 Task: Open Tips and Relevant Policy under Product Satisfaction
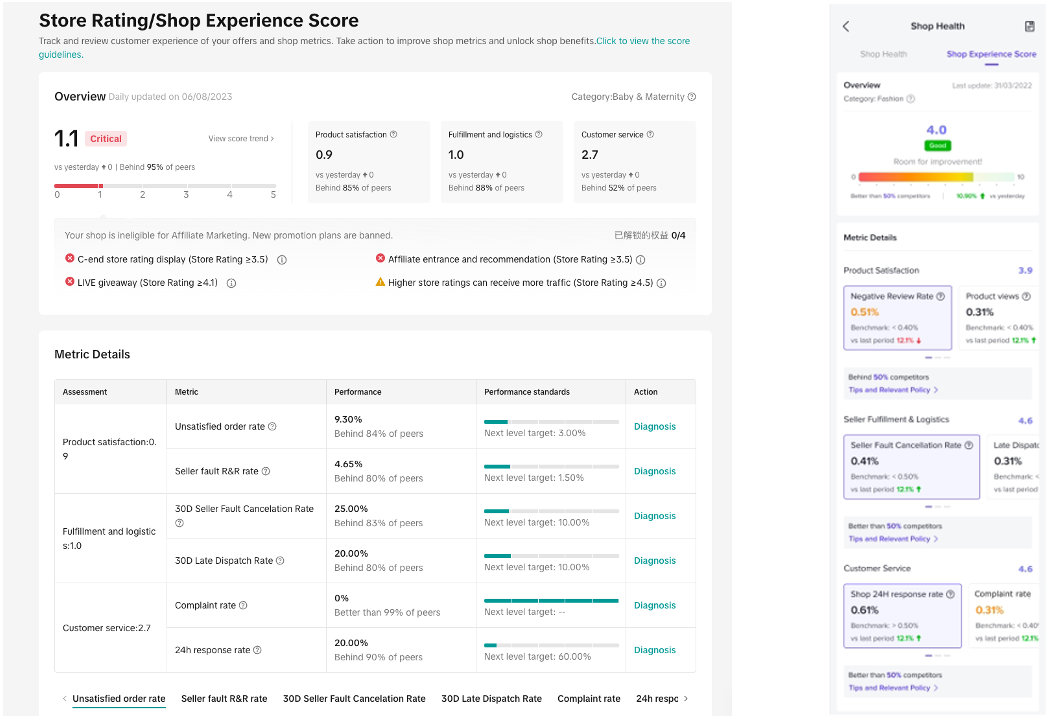893,390
